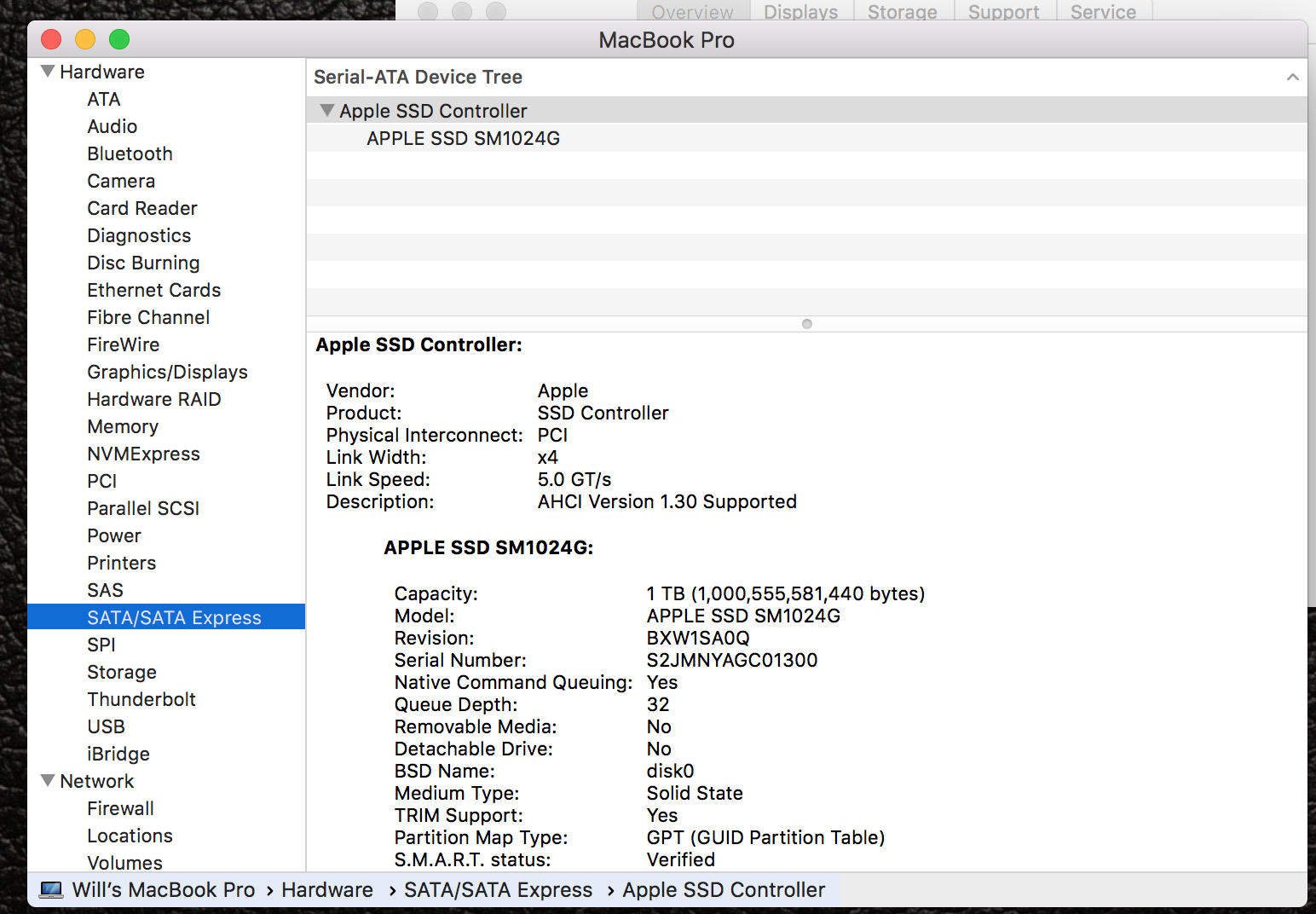Select PCI in the sidebar list

tap(102, 481)
